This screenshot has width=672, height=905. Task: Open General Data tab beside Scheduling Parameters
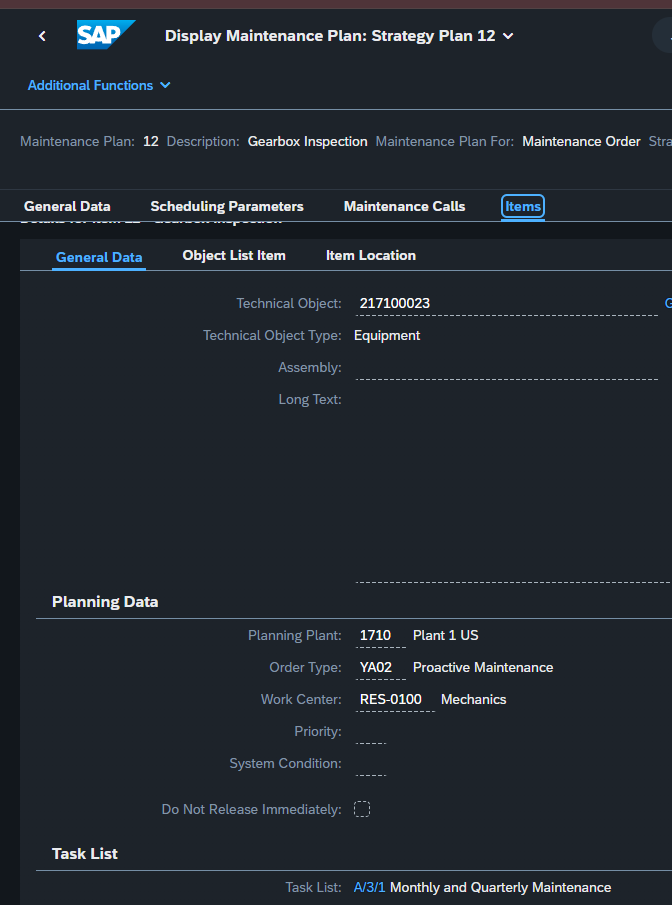pos(67,206)
